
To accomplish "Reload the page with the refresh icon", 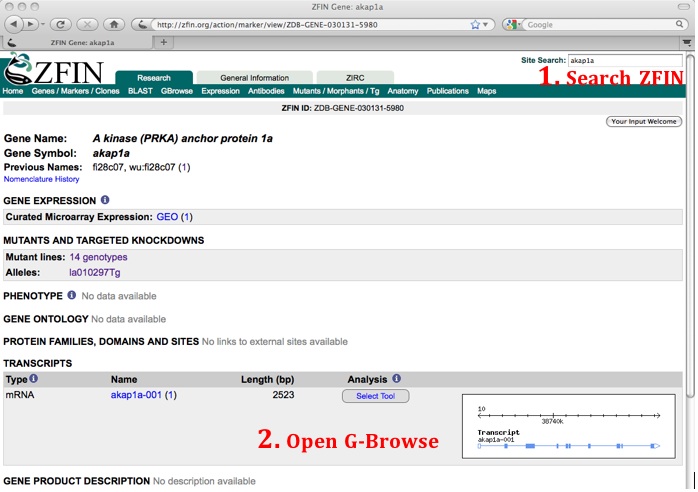I will tap(59, 23).
